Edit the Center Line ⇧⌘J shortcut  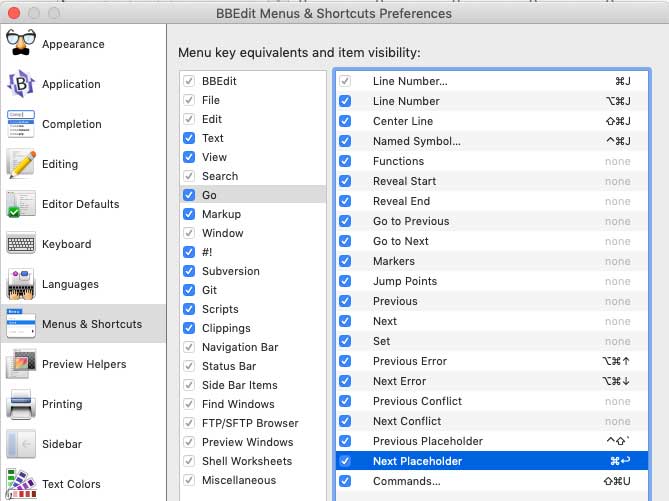[x=618, y=121]
